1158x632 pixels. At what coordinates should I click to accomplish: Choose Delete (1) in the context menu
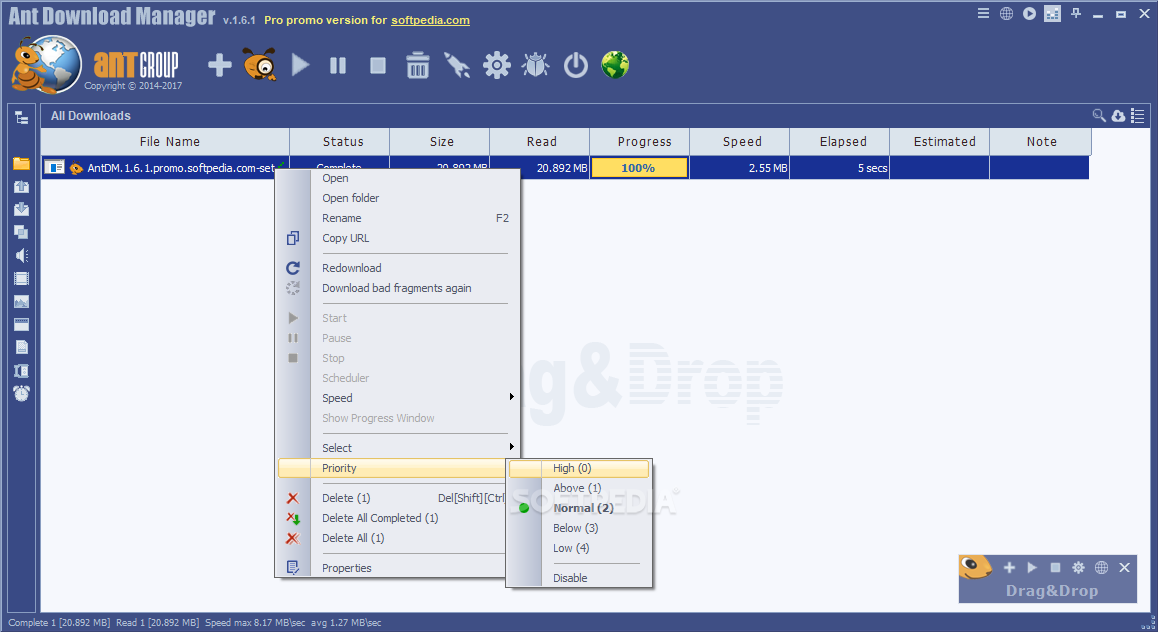(393, 498)
